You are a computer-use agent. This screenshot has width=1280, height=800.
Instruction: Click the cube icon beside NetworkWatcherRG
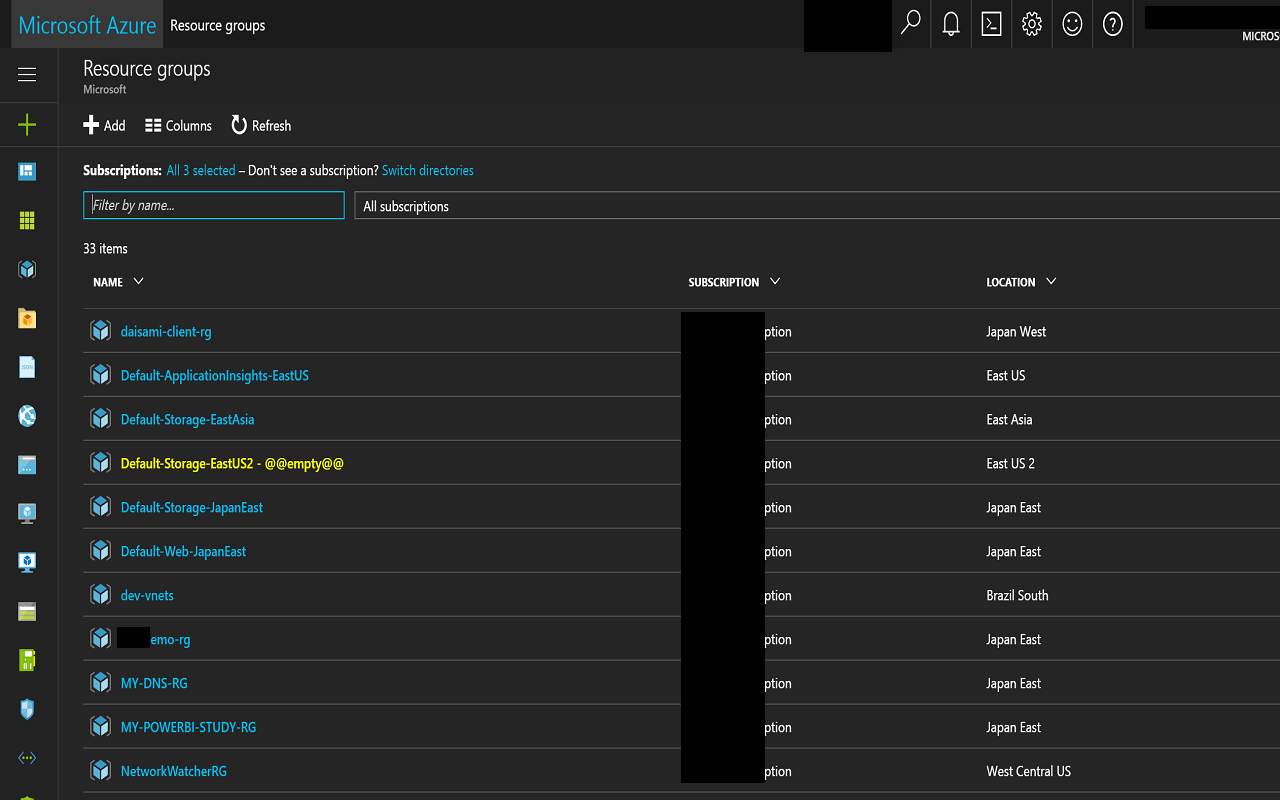100,771
